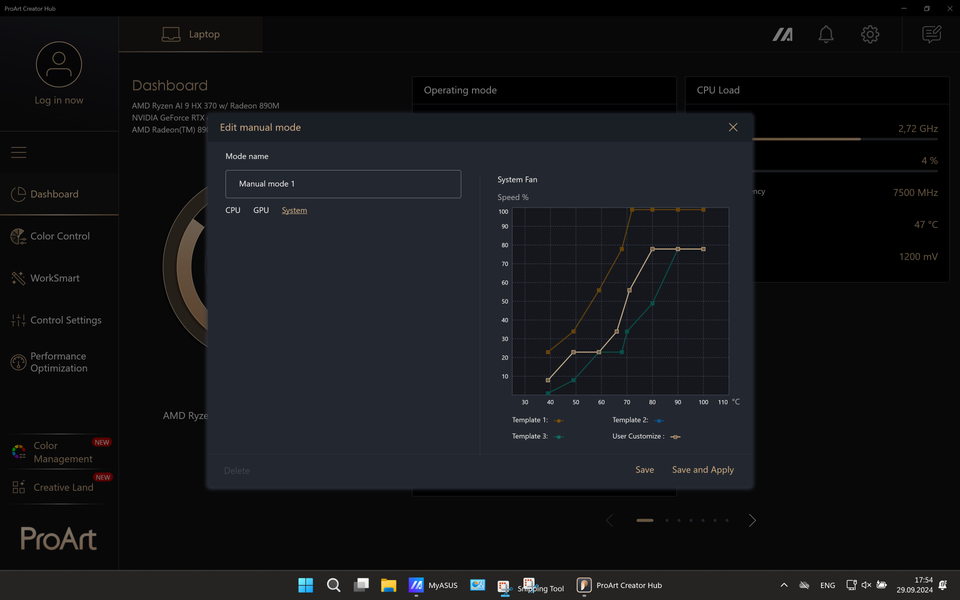Click Save and Apply
Screen dimensions: 960x600
703,470
